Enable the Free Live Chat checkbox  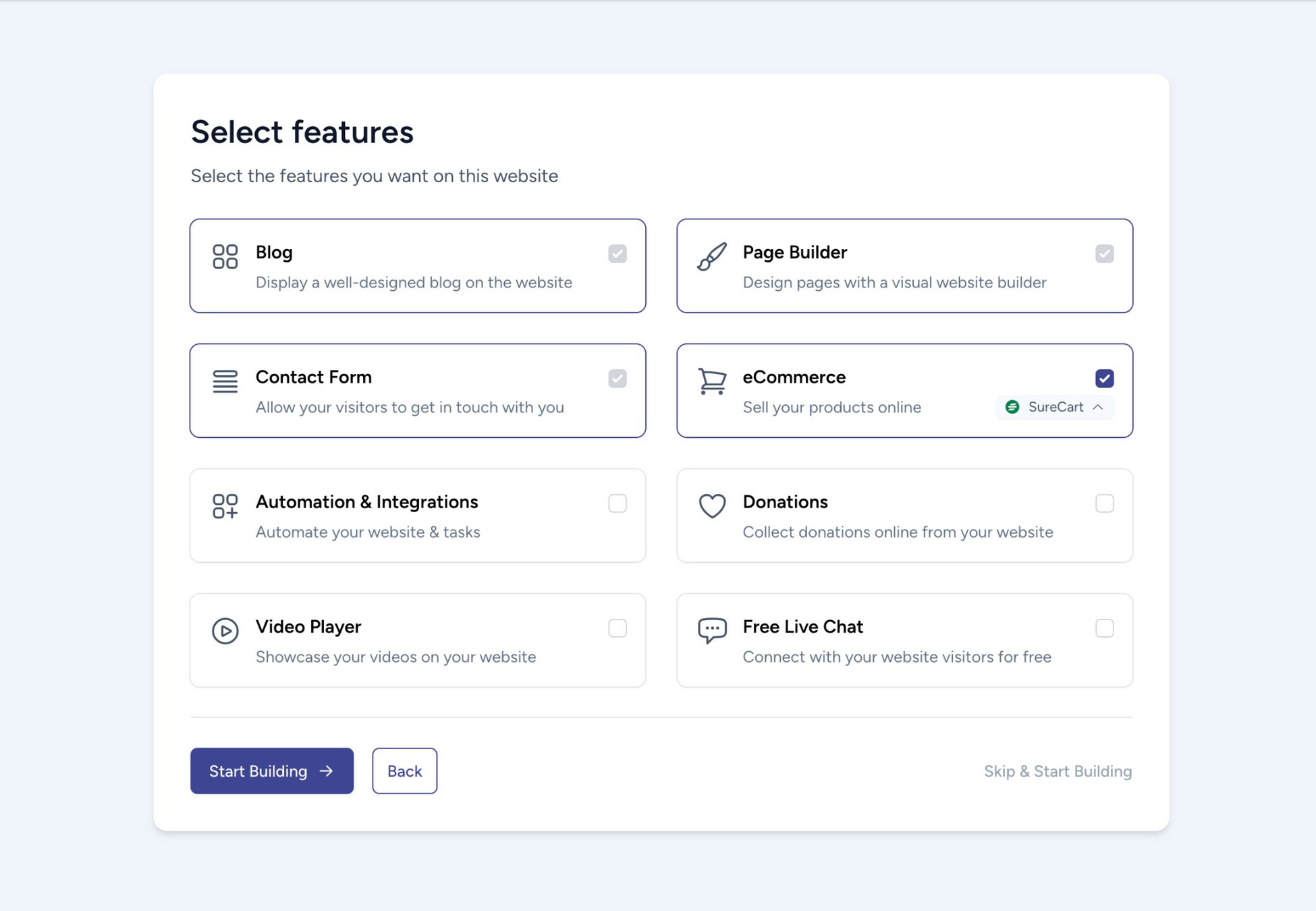click(1104, 627)
